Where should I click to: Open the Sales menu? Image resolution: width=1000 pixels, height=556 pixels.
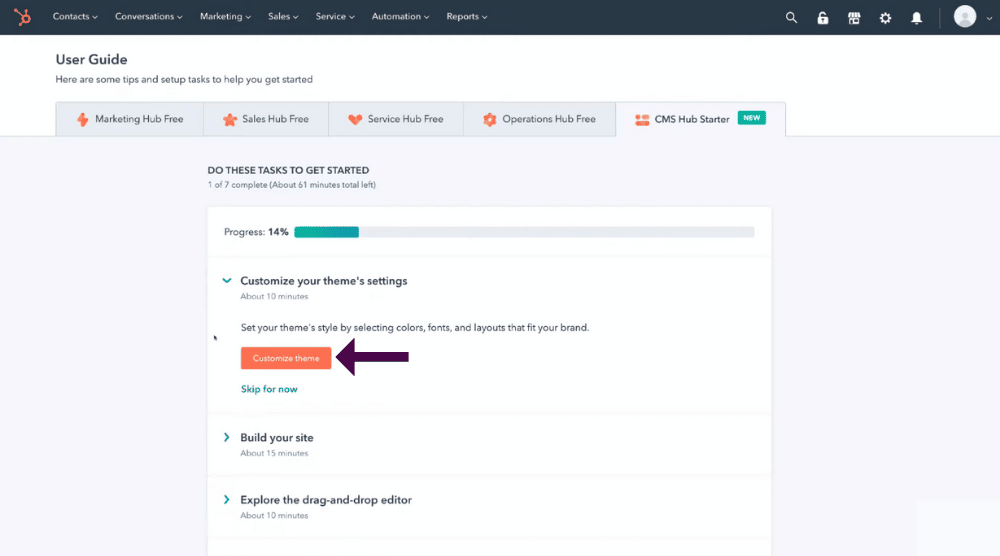pyautogui.click(x=283, y=17)
